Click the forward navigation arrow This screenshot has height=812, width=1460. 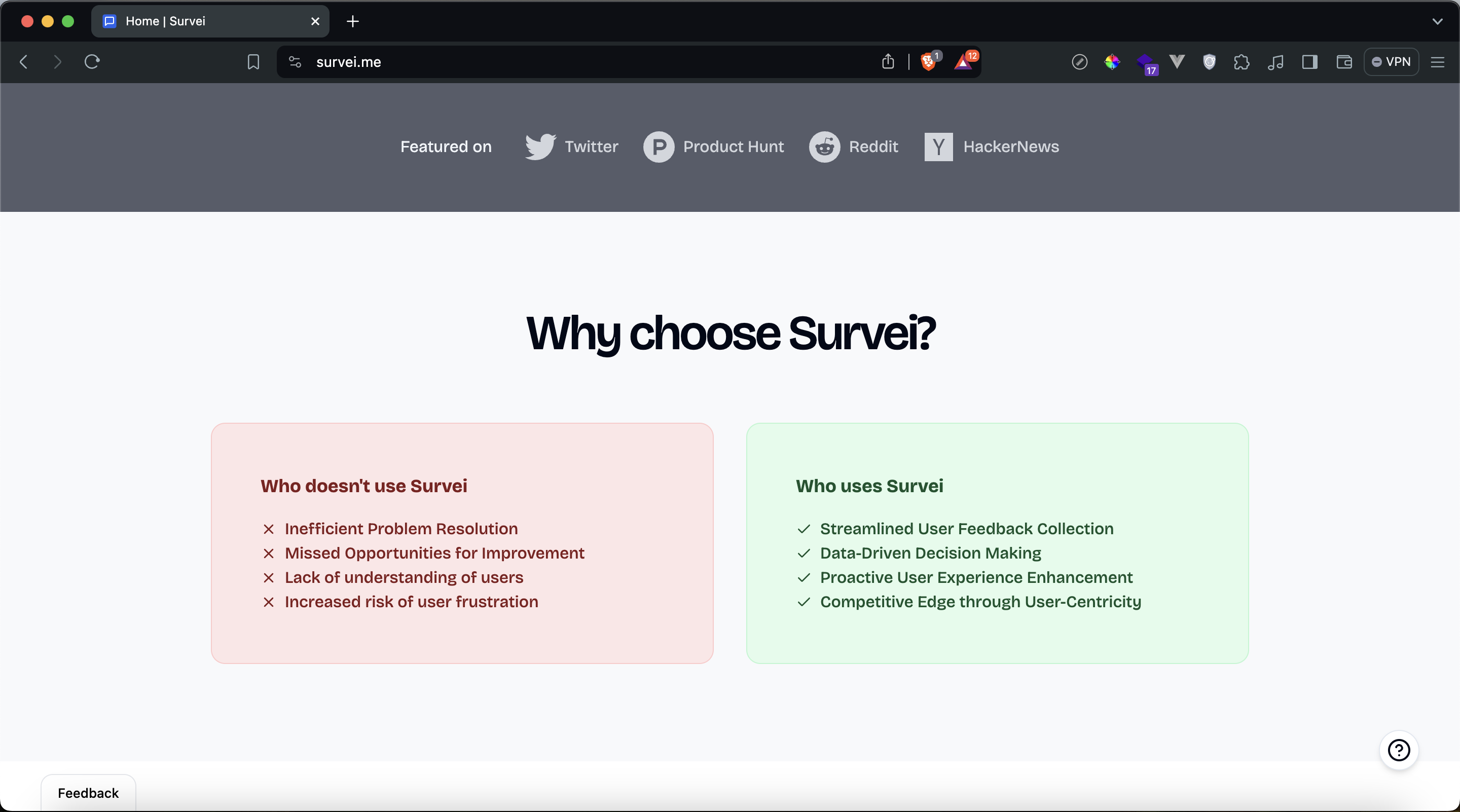[57, 62]
